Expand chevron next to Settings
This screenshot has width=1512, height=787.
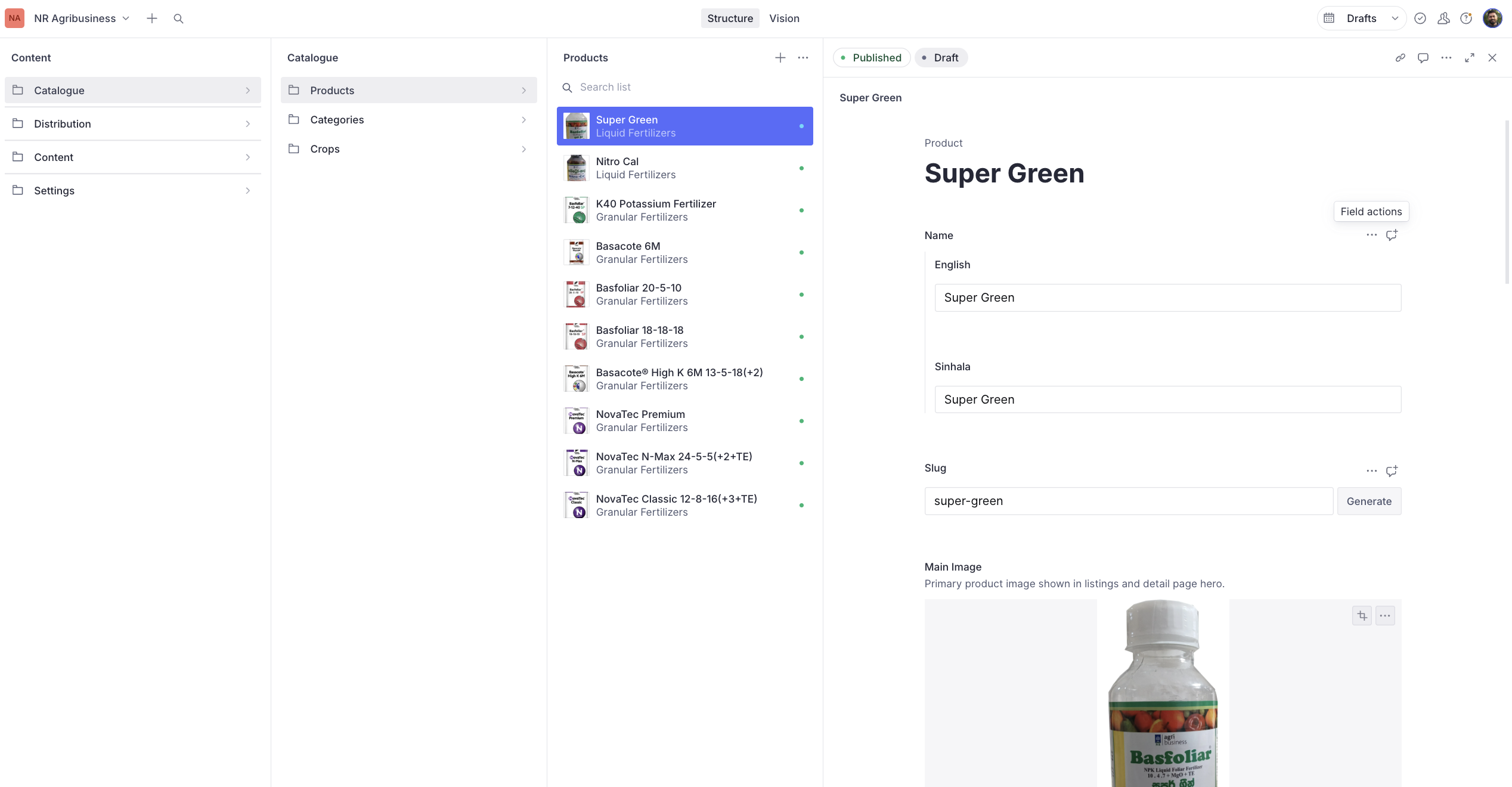(x=248, y=190)
